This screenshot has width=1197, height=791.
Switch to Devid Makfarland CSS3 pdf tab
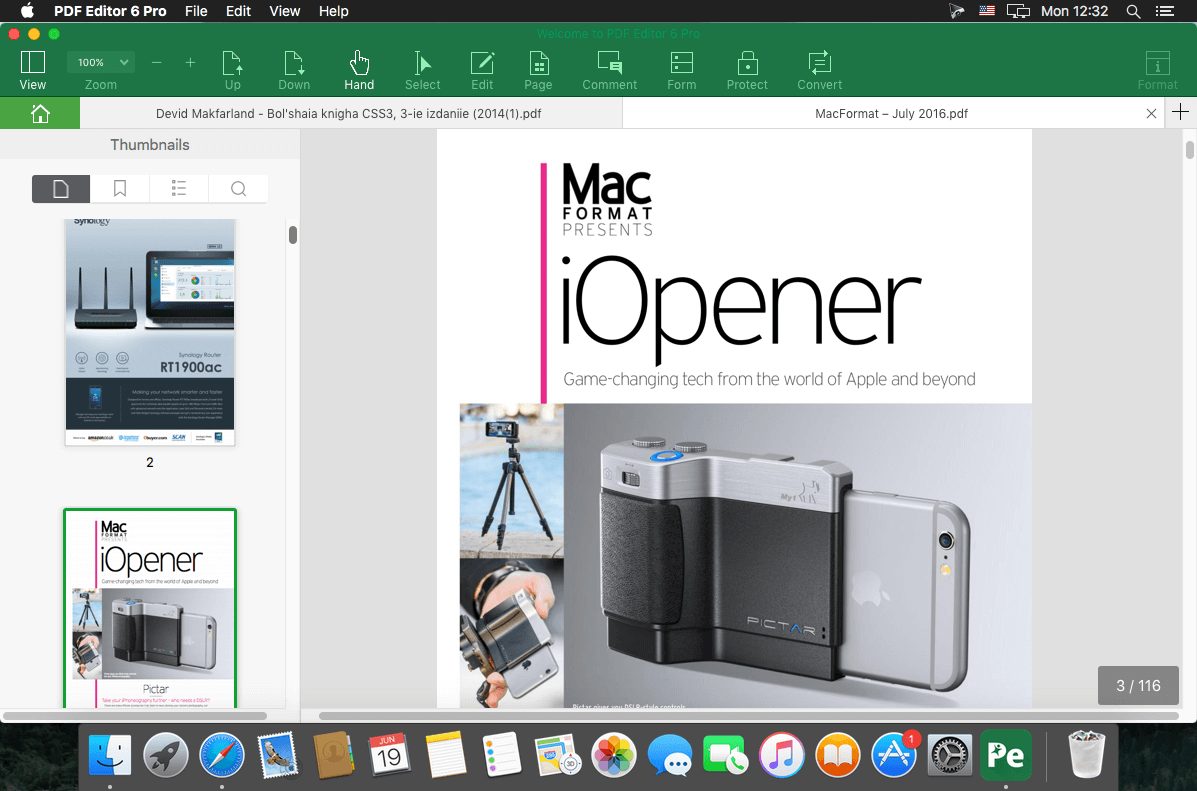(350, 113)
